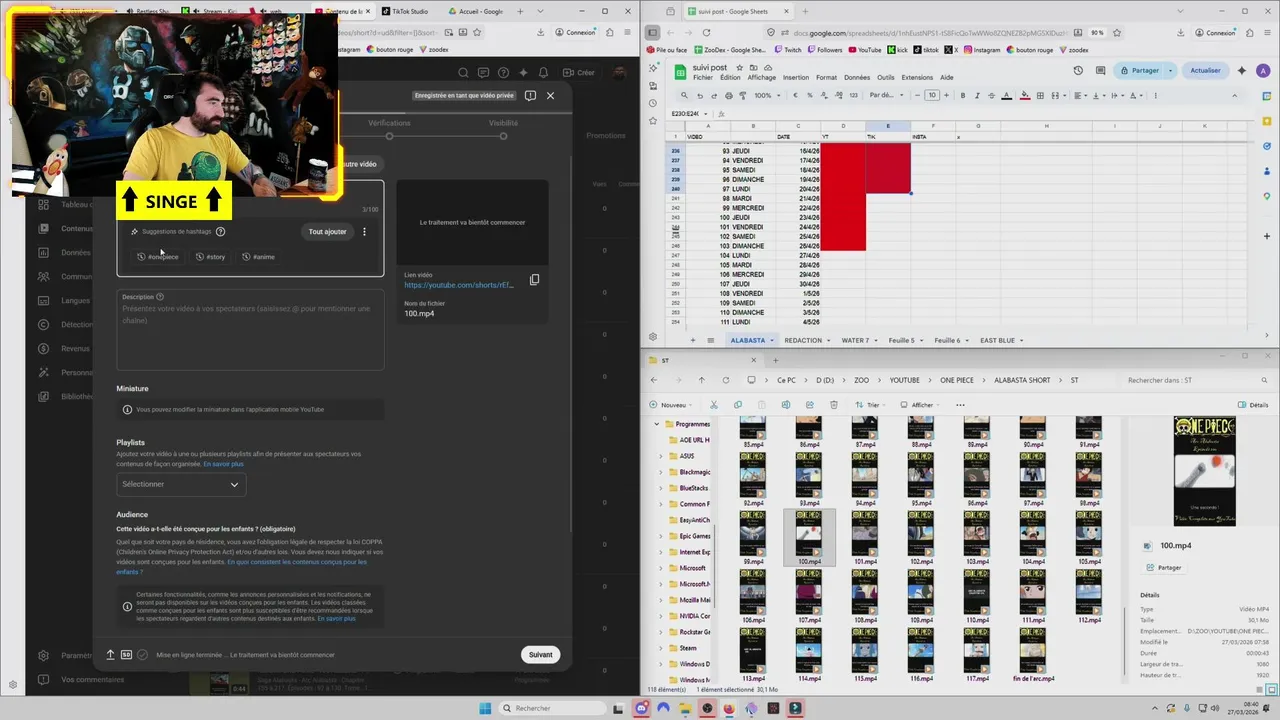Undo in the Google Sheets toolbar

699,96
